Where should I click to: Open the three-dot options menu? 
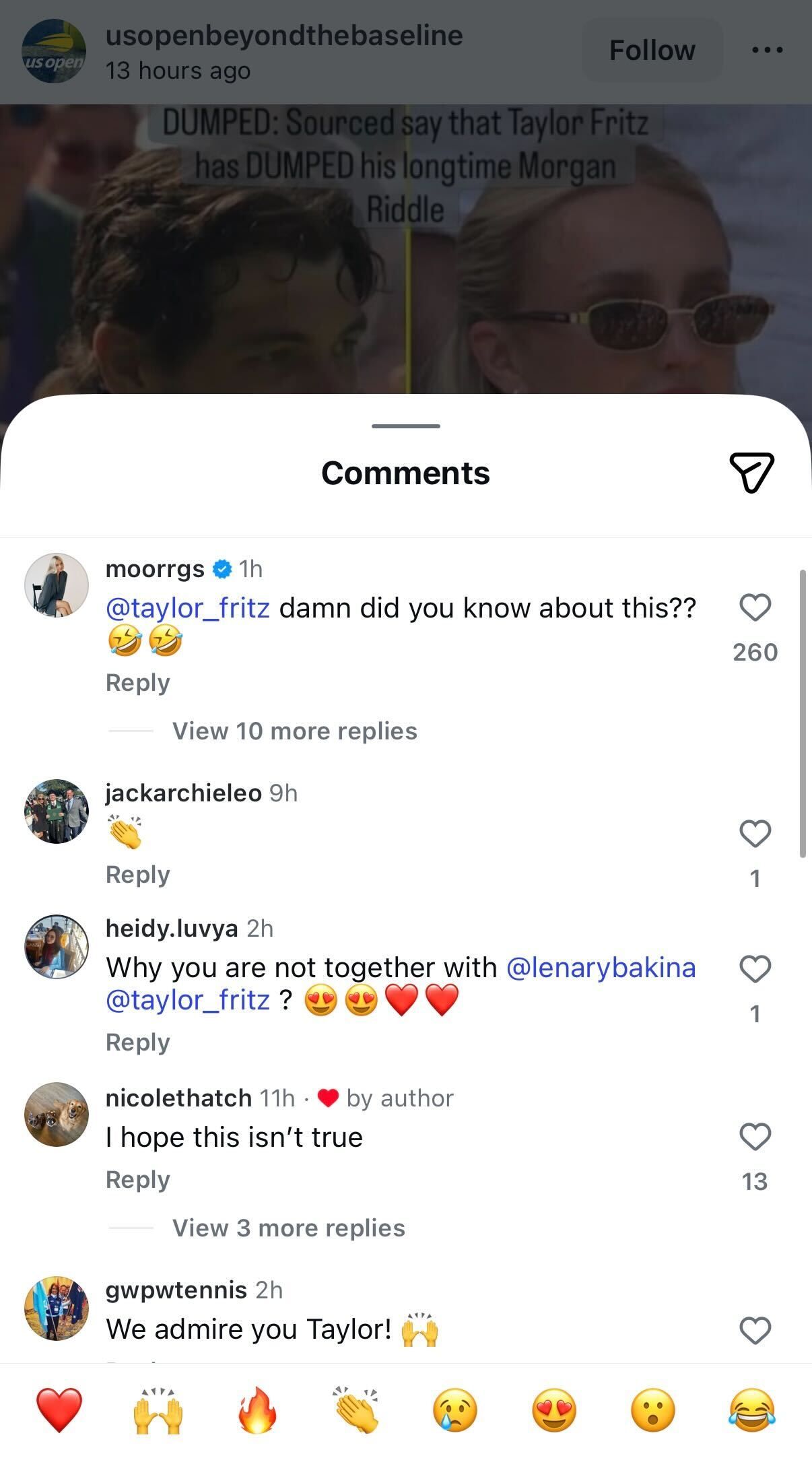point(767,50)
